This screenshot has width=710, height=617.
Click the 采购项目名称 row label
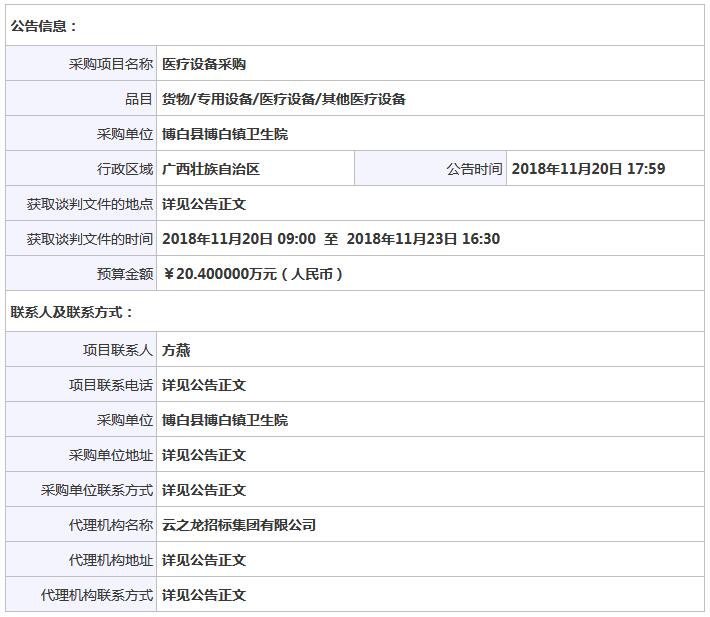tap(110, 64)
